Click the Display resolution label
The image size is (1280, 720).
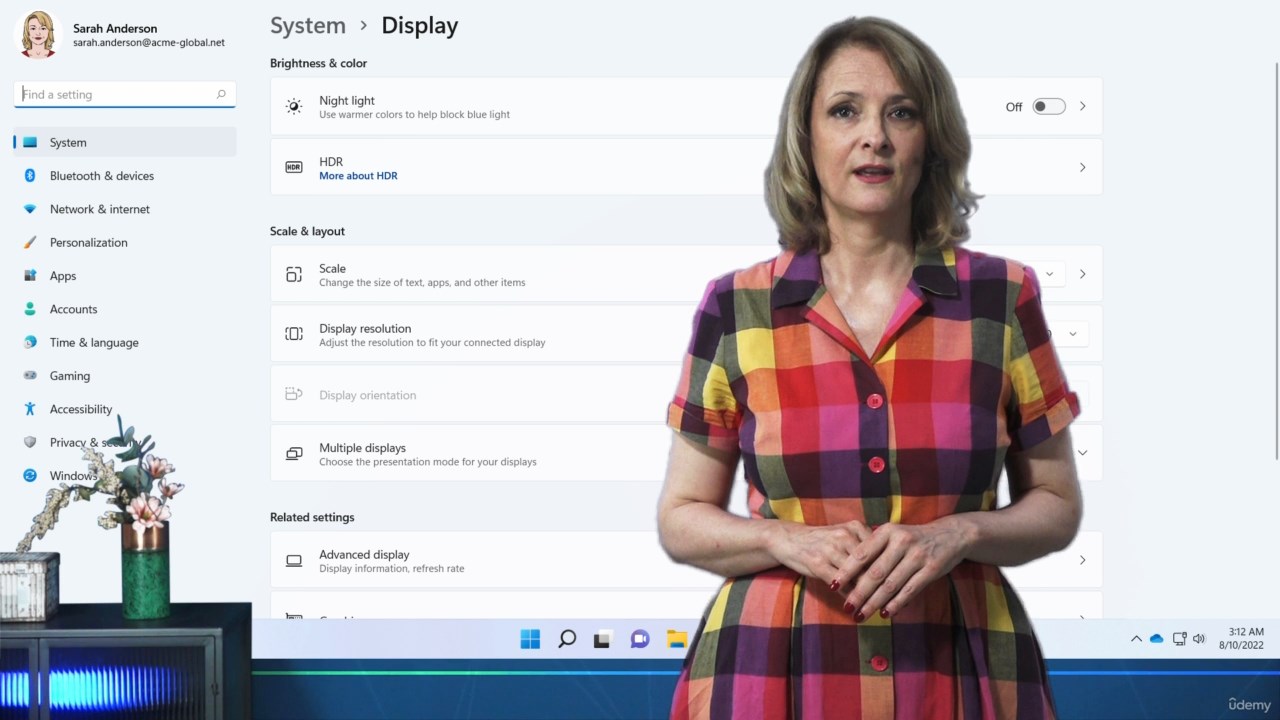365,328
